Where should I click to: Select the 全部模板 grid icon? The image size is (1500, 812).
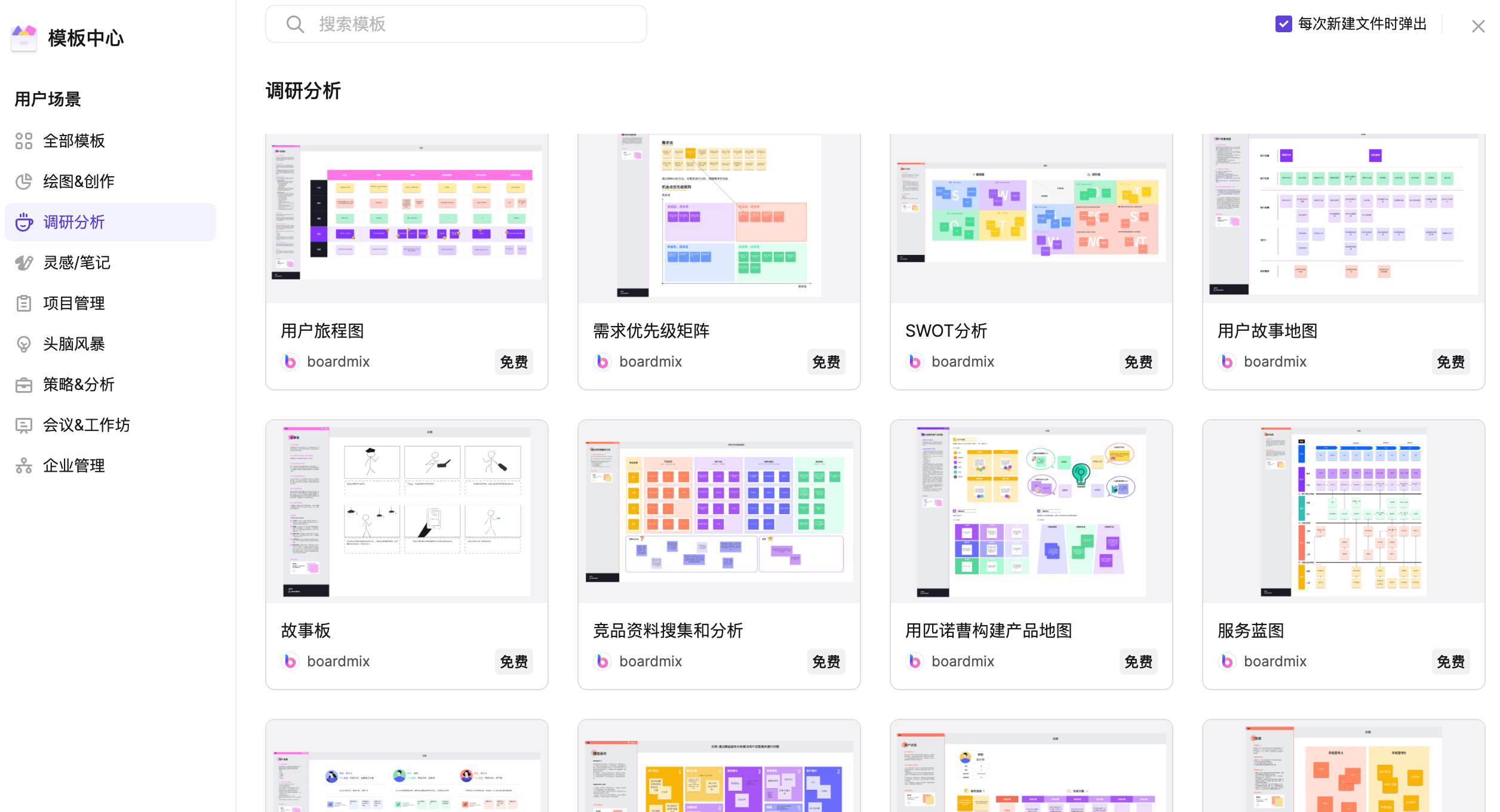pyautogui.click(x=24, y=141)
